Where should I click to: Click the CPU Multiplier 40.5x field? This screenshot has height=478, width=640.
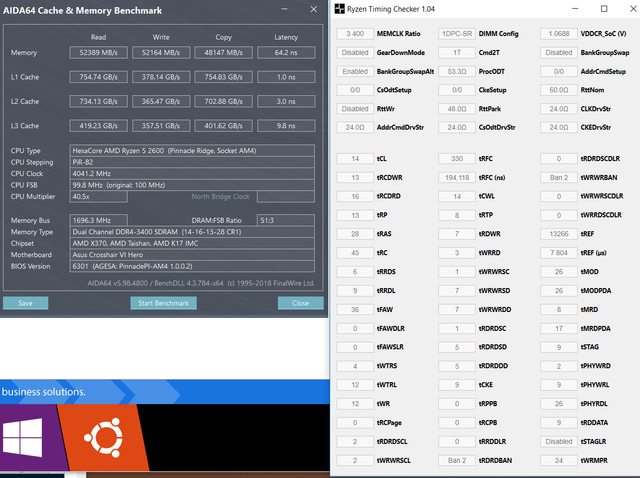[x=98, y=196]
